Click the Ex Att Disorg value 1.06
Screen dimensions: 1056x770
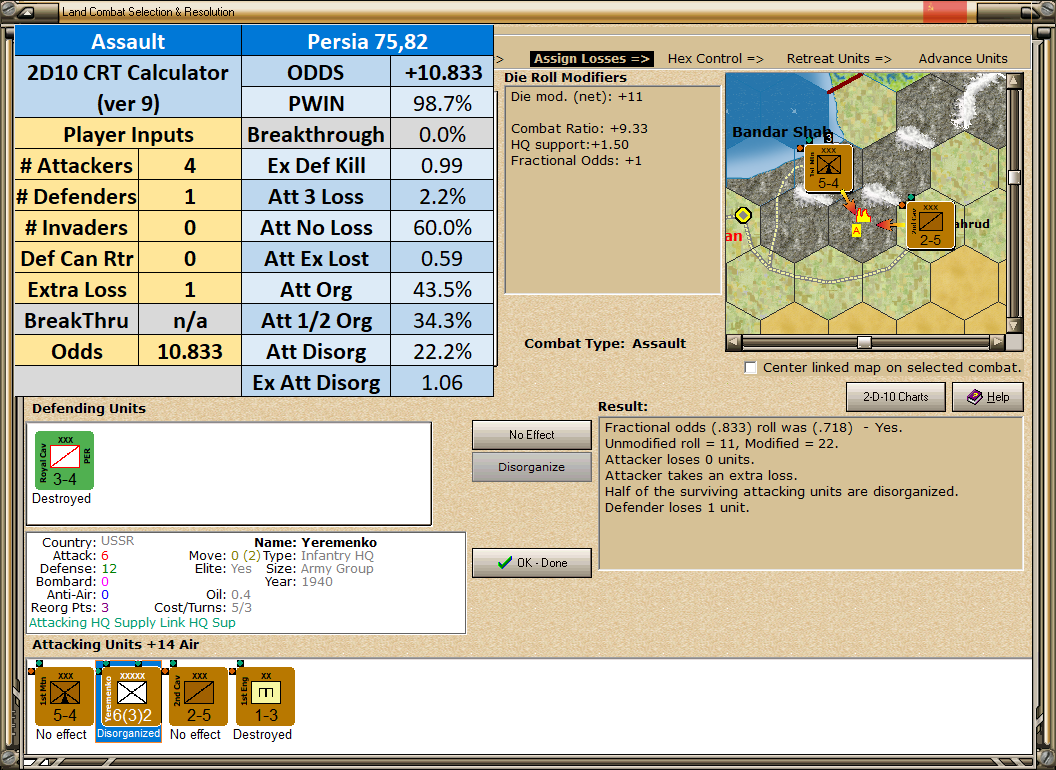(x=442, y=383)
